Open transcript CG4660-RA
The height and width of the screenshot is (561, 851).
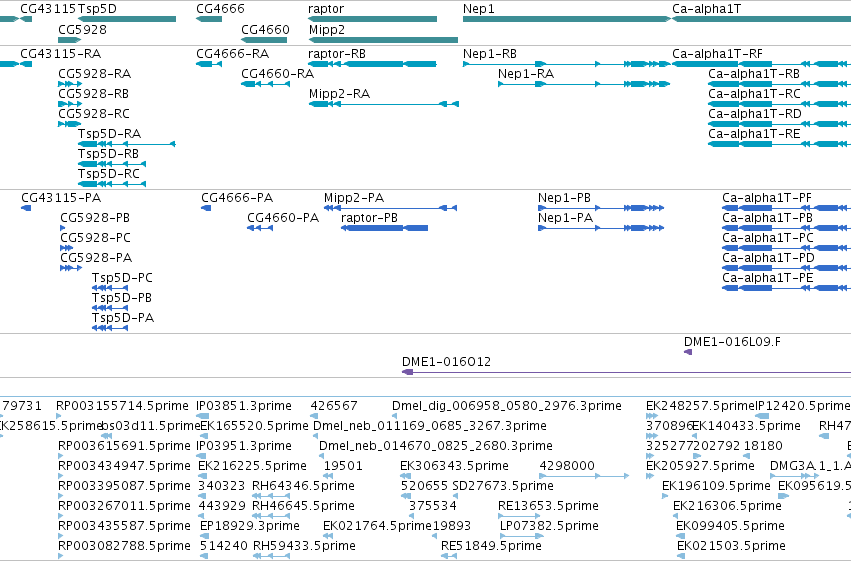(x=277, y=74)
